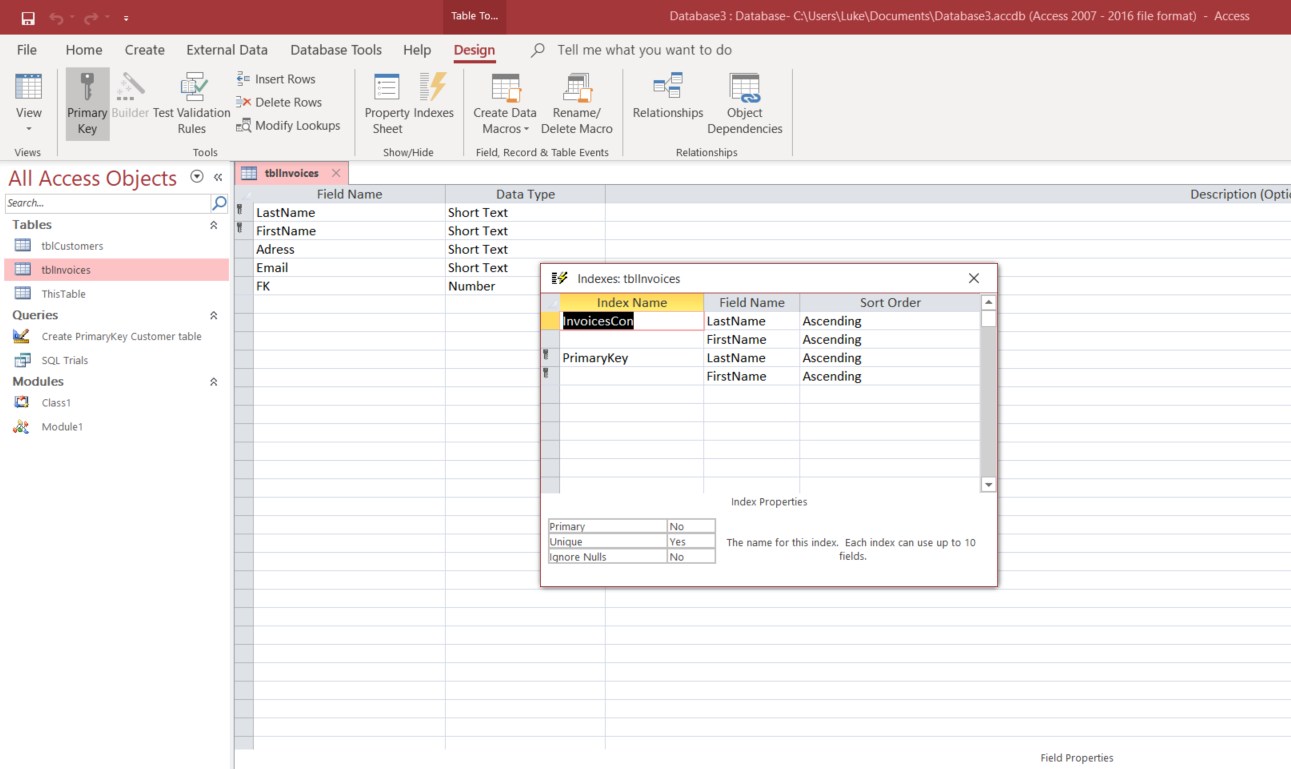Open the Help ribbon tab
1291x769 pixels.
point(417,50)
